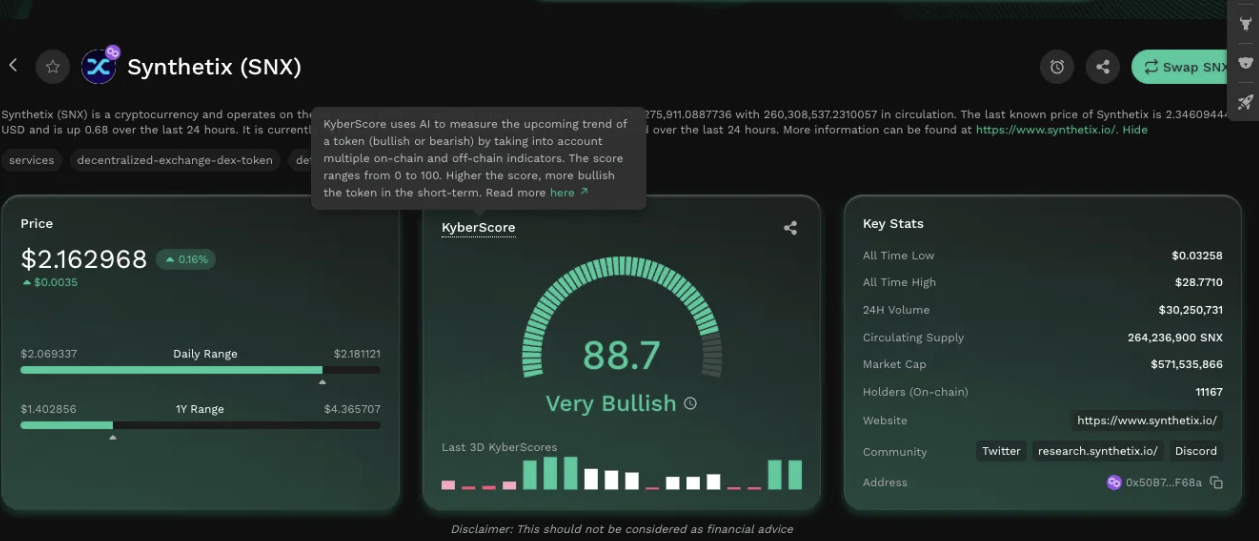Share the KyberScore card
This screenshot has height=541, width=1259.
tap(790, 228)
